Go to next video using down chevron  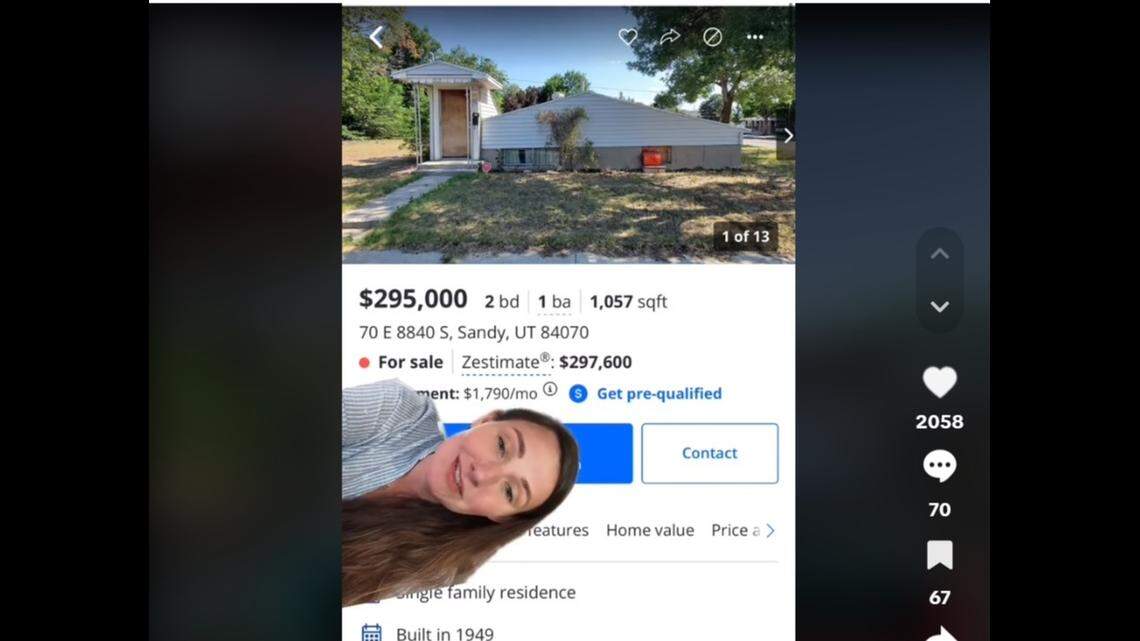939,307
